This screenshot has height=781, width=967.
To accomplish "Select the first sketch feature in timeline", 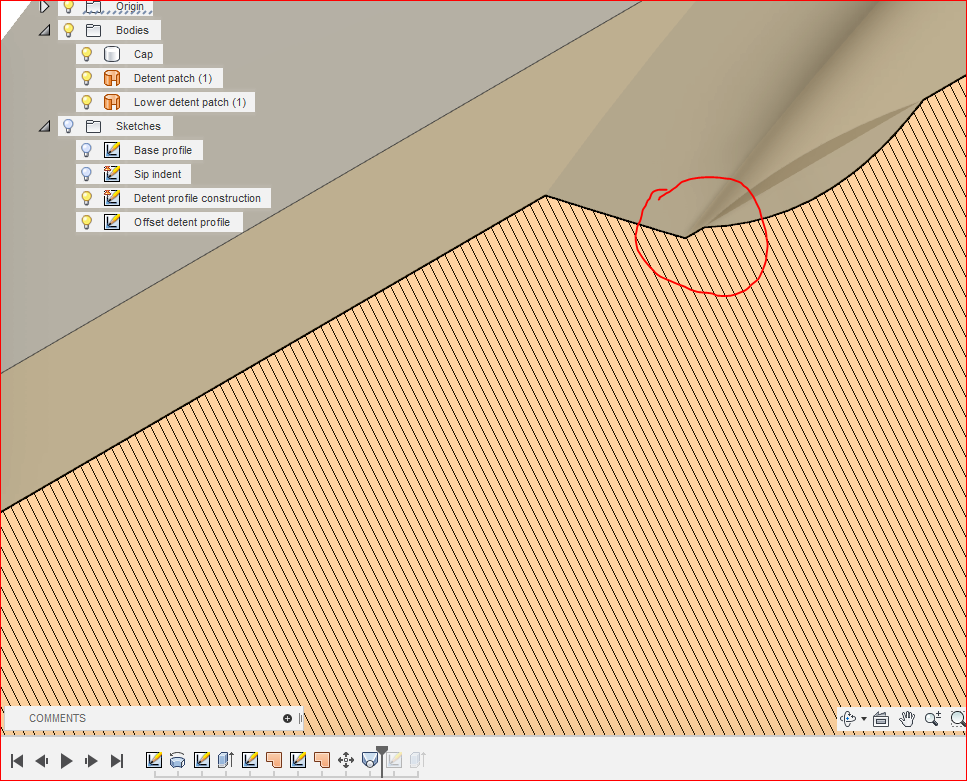I will pyautogui.click(x=154, y=759).
